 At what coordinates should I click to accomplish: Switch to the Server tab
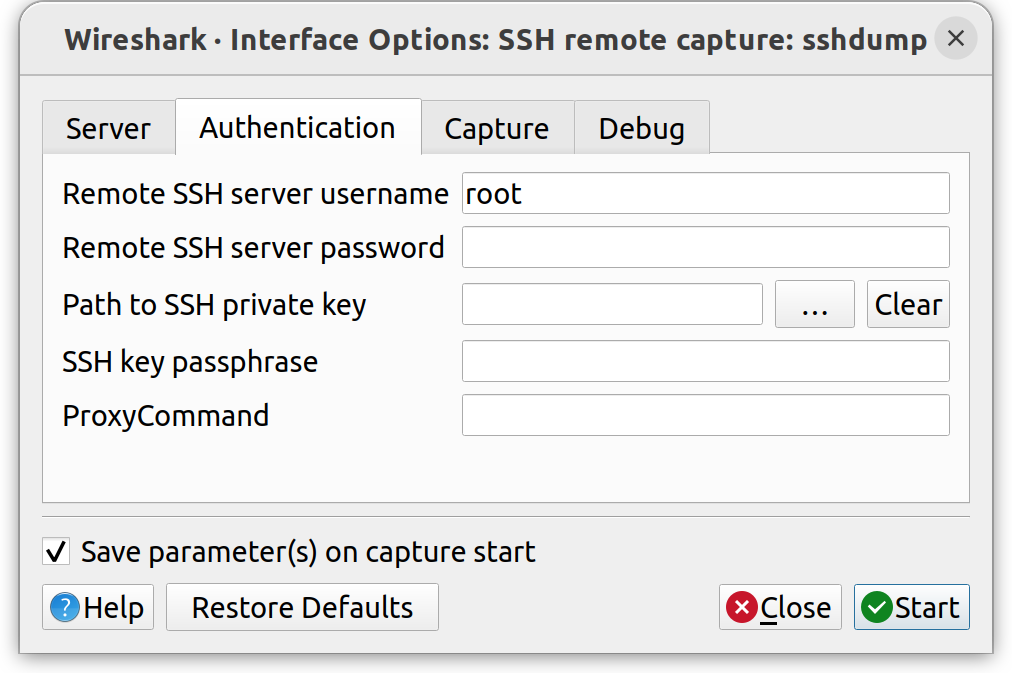[x=108, y=129]
